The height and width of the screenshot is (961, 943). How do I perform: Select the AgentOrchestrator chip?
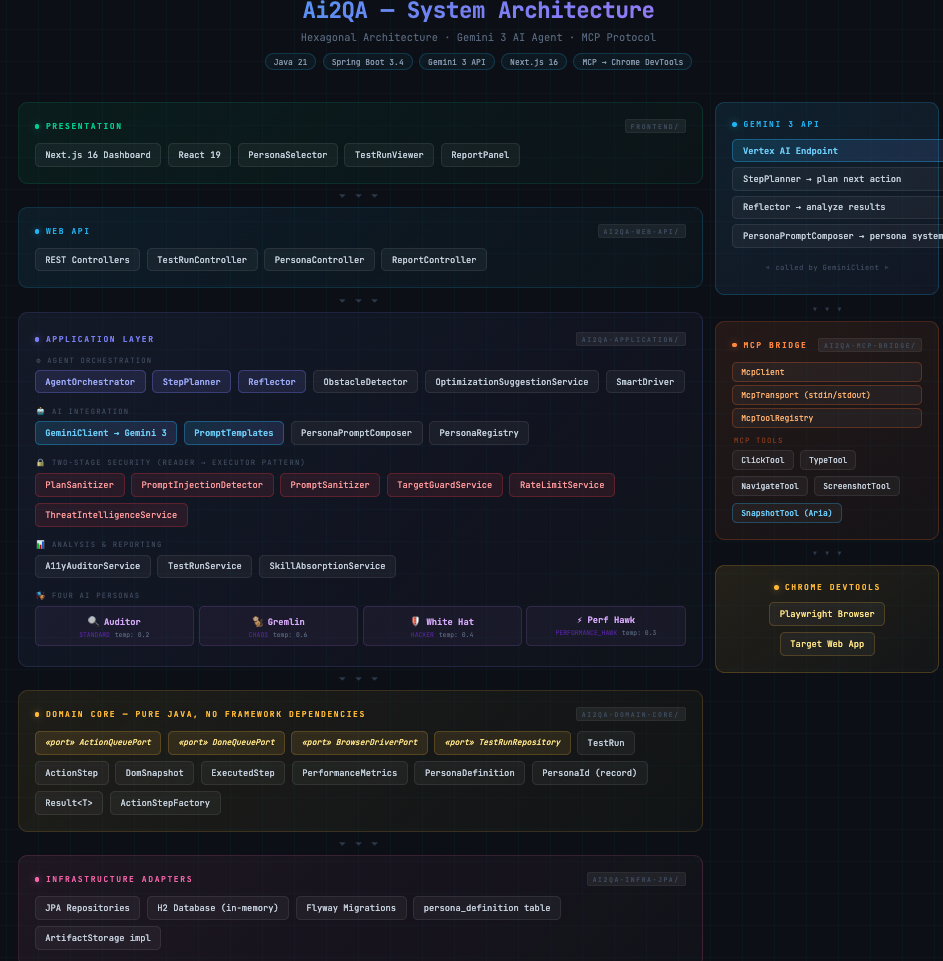click(90, 382)
